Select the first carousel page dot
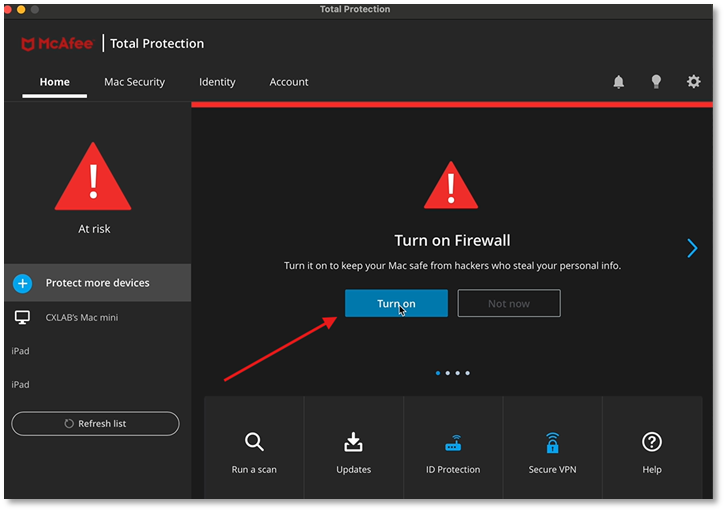Viewport: 726px width, 512px height. (438, 373)
